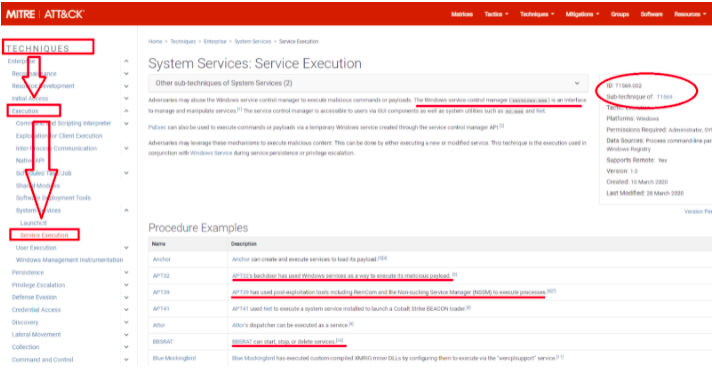Image resolution: width=712 pixels, height=376 pixels.
Task: Expand the Discovery chevron in sidebar
Action: click(126, 322)
